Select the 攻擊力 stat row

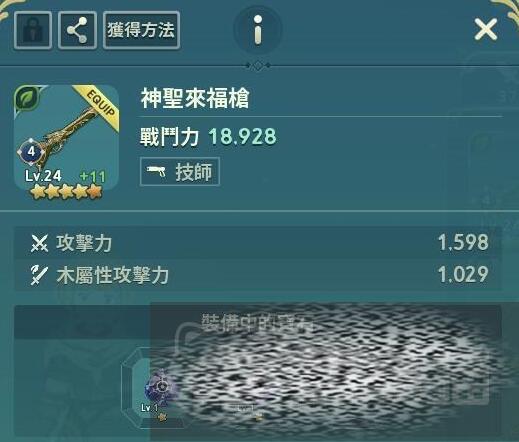(258, 243)
